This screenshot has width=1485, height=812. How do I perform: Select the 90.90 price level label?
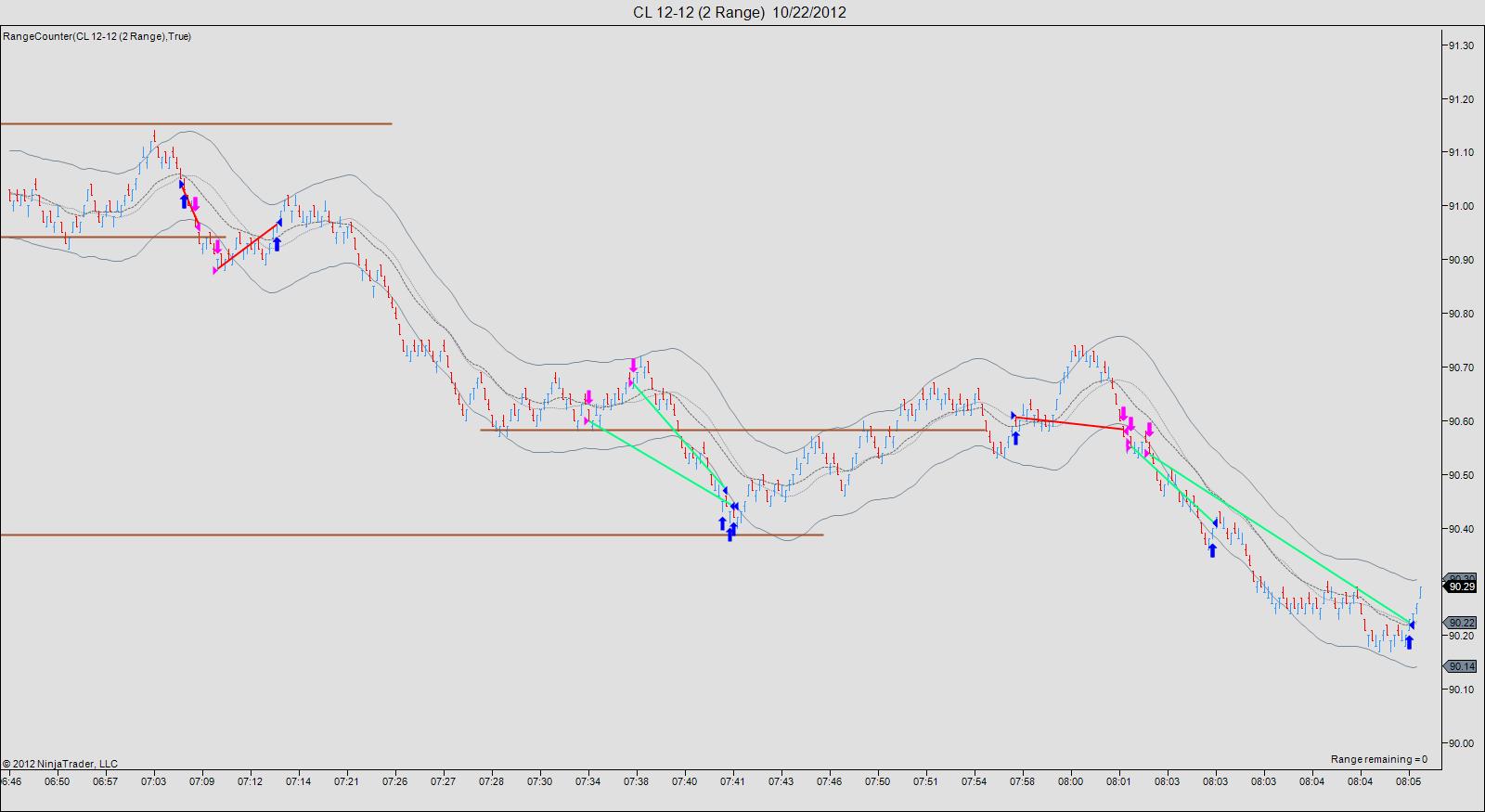tap(1461, 261)
